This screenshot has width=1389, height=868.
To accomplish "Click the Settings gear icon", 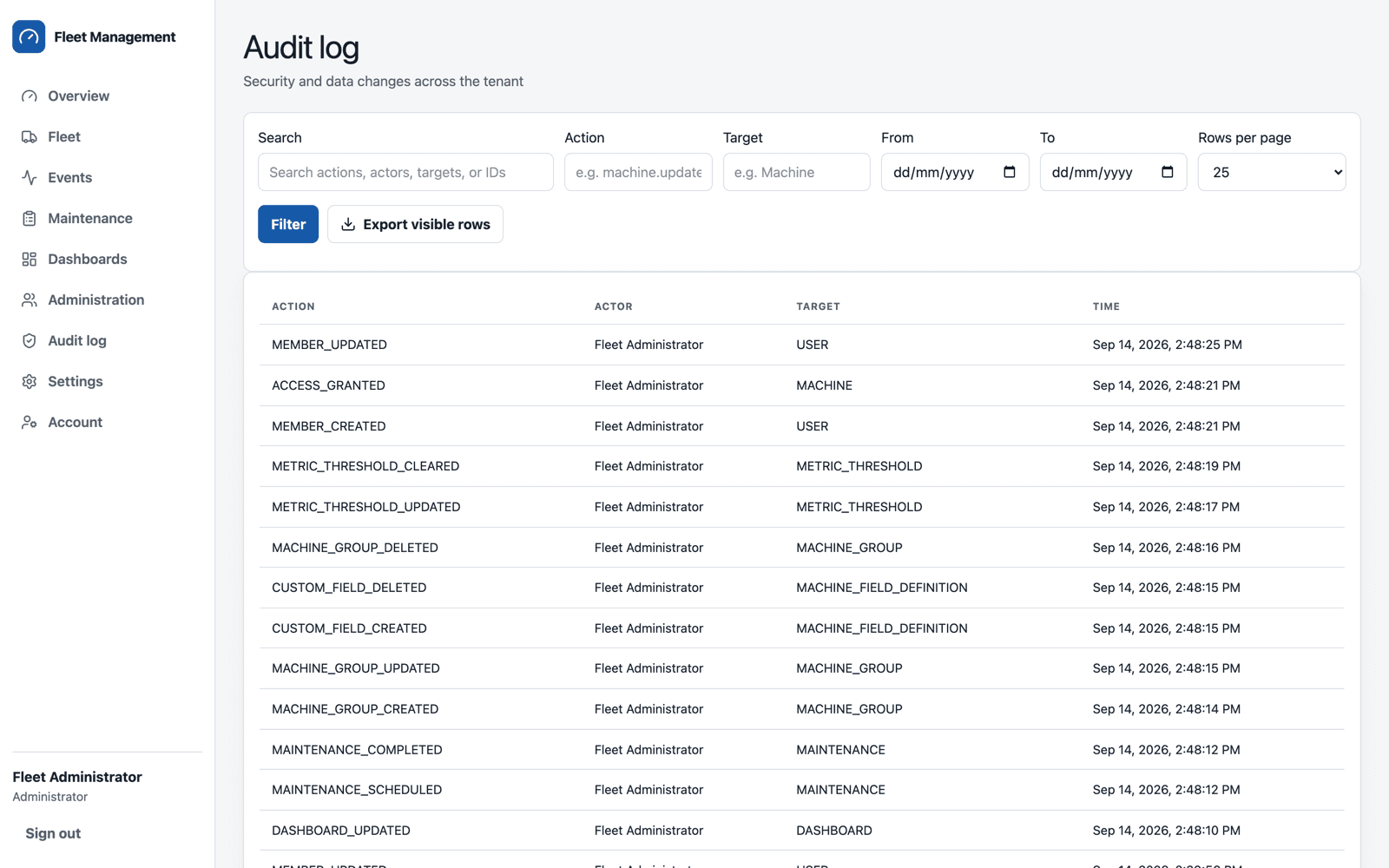I will tap(30, 382).
